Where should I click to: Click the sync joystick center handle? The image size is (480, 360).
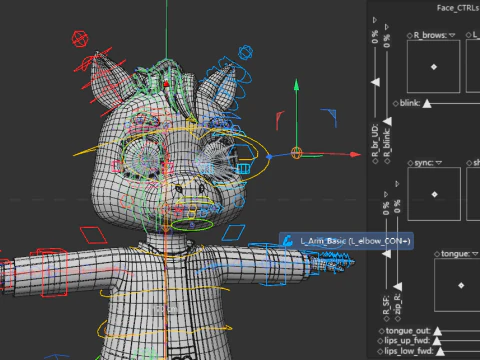coord(434,194)
